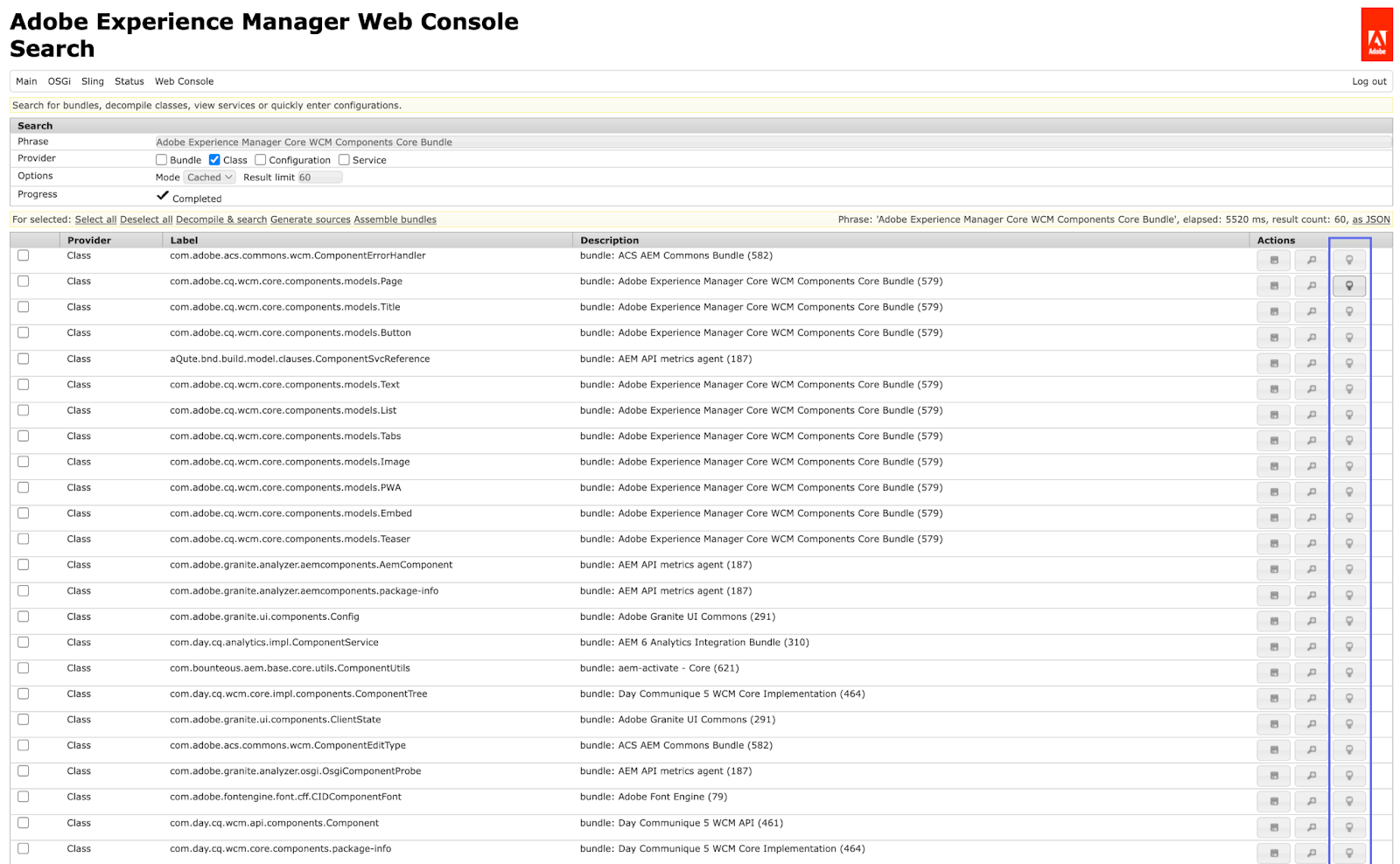This screenshot has width=1400, height=864.
Task: Click the bundle icon for ComponentUtils row
Action: pos(1274,672)
